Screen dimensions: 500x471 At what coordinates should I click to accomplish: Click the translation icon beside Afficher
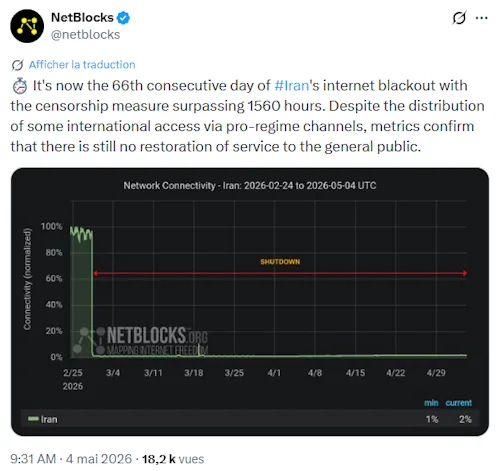coord(17,65)
